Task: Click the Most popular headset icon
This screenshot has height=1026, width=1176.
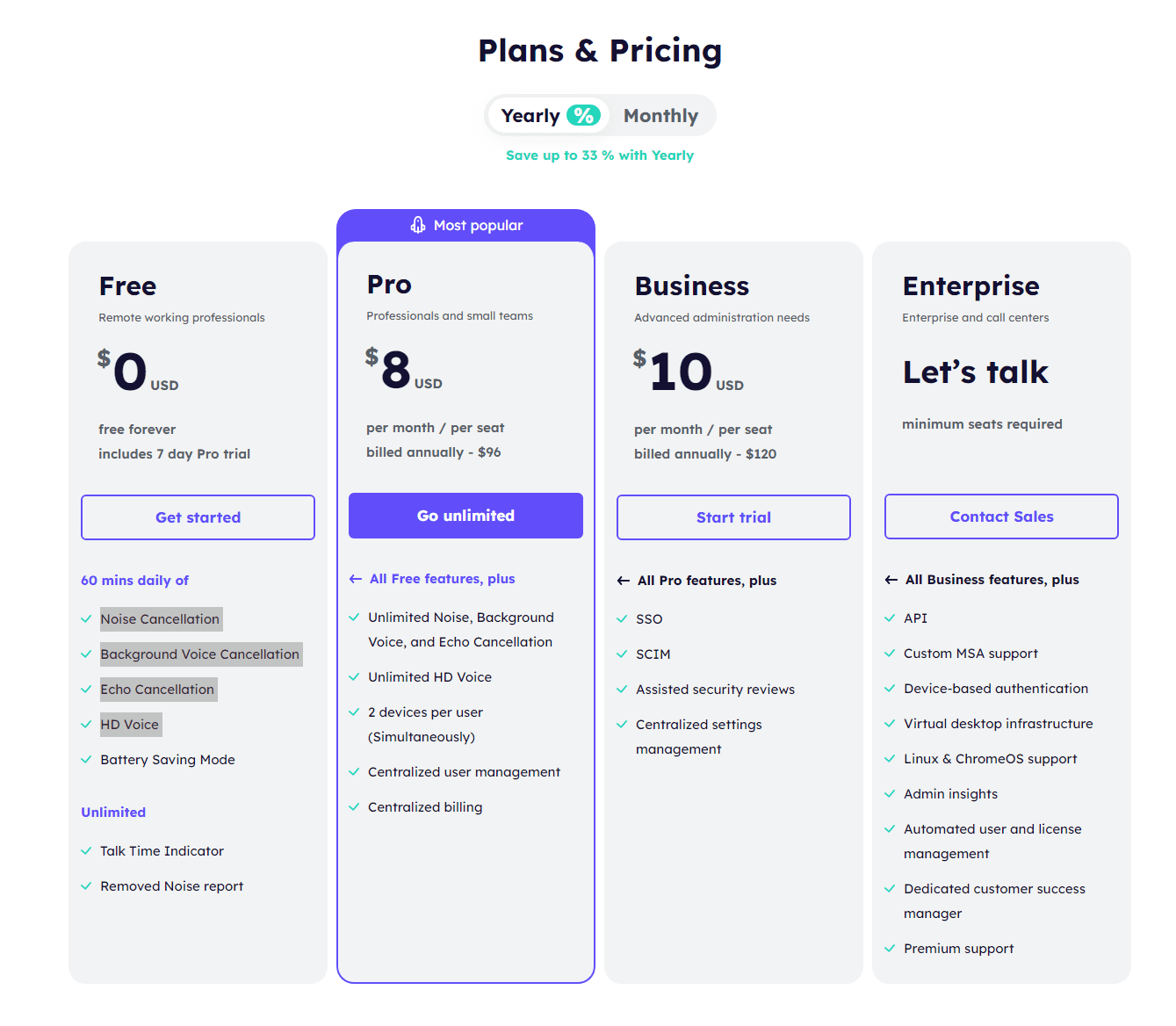Action: [x=418, y=226]
